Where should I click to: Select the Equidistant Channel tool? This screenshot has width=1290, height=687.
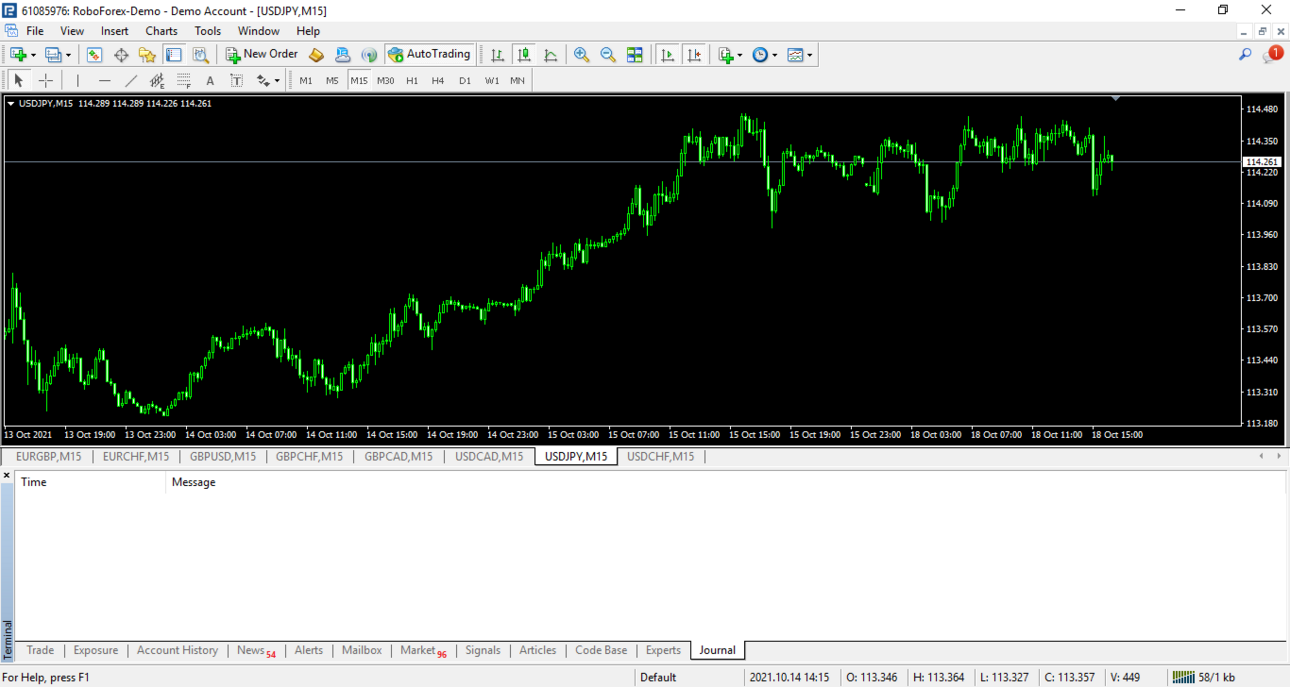[x=157, y=80]
